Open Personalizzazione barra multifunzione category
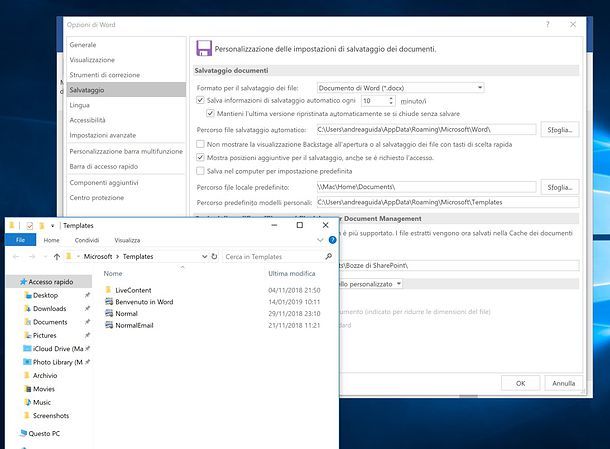Viewport: 610px width, 449px height. 126,151
